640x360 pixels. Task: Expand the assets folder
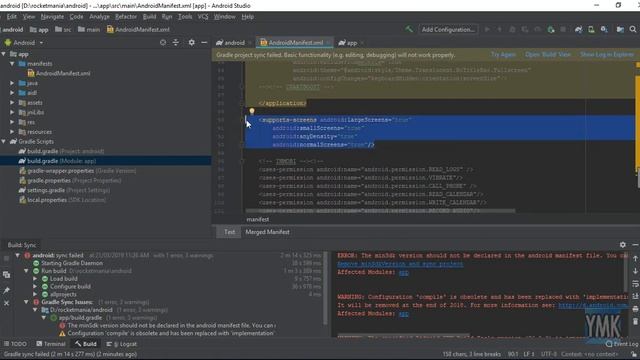12,102
